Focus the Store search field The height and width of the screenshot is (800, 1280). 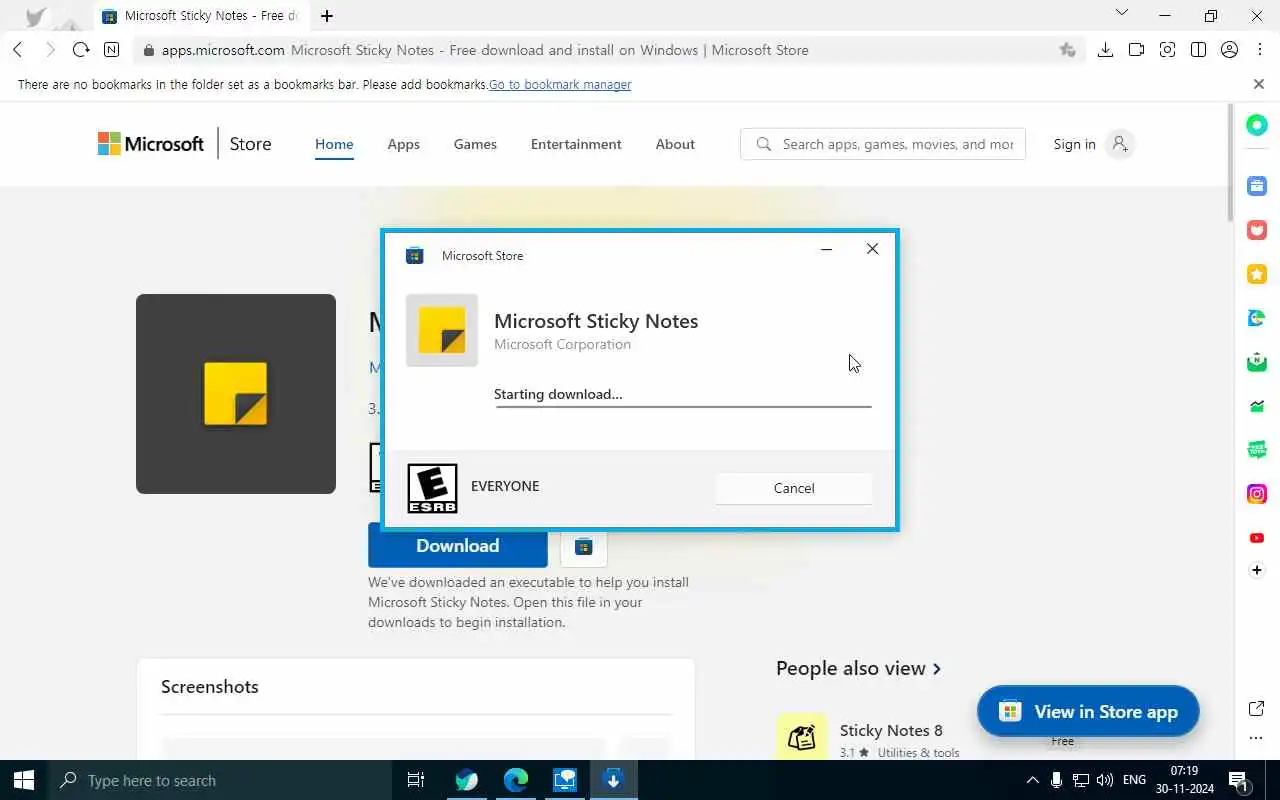click(x=883, y=144)
